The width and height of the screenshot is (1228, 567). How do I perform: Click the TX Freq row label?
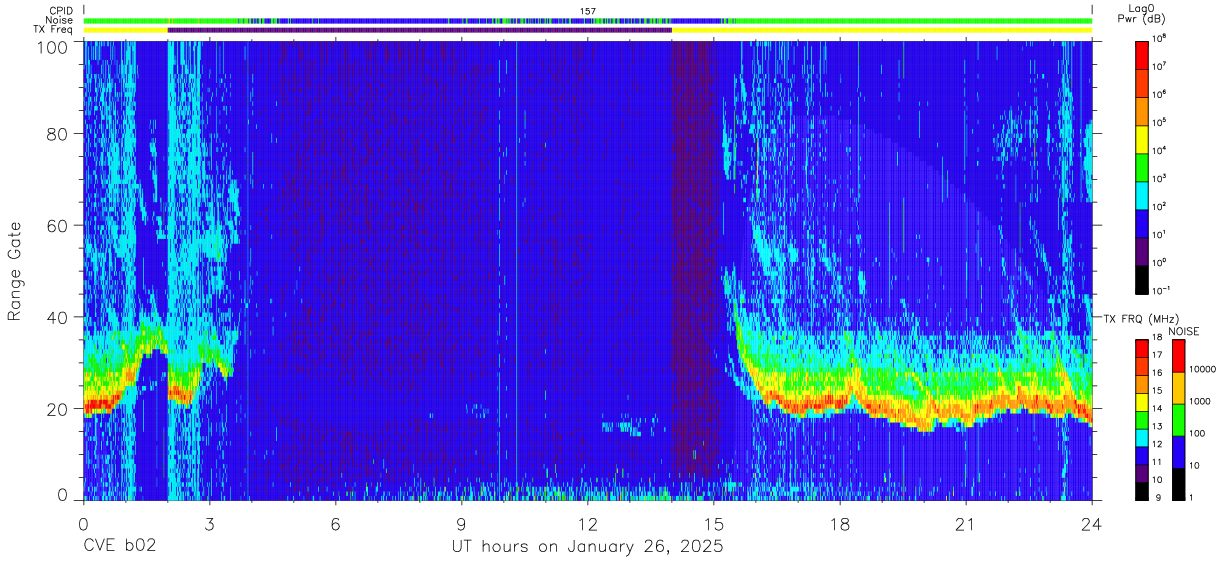click(x=53, y=30)
